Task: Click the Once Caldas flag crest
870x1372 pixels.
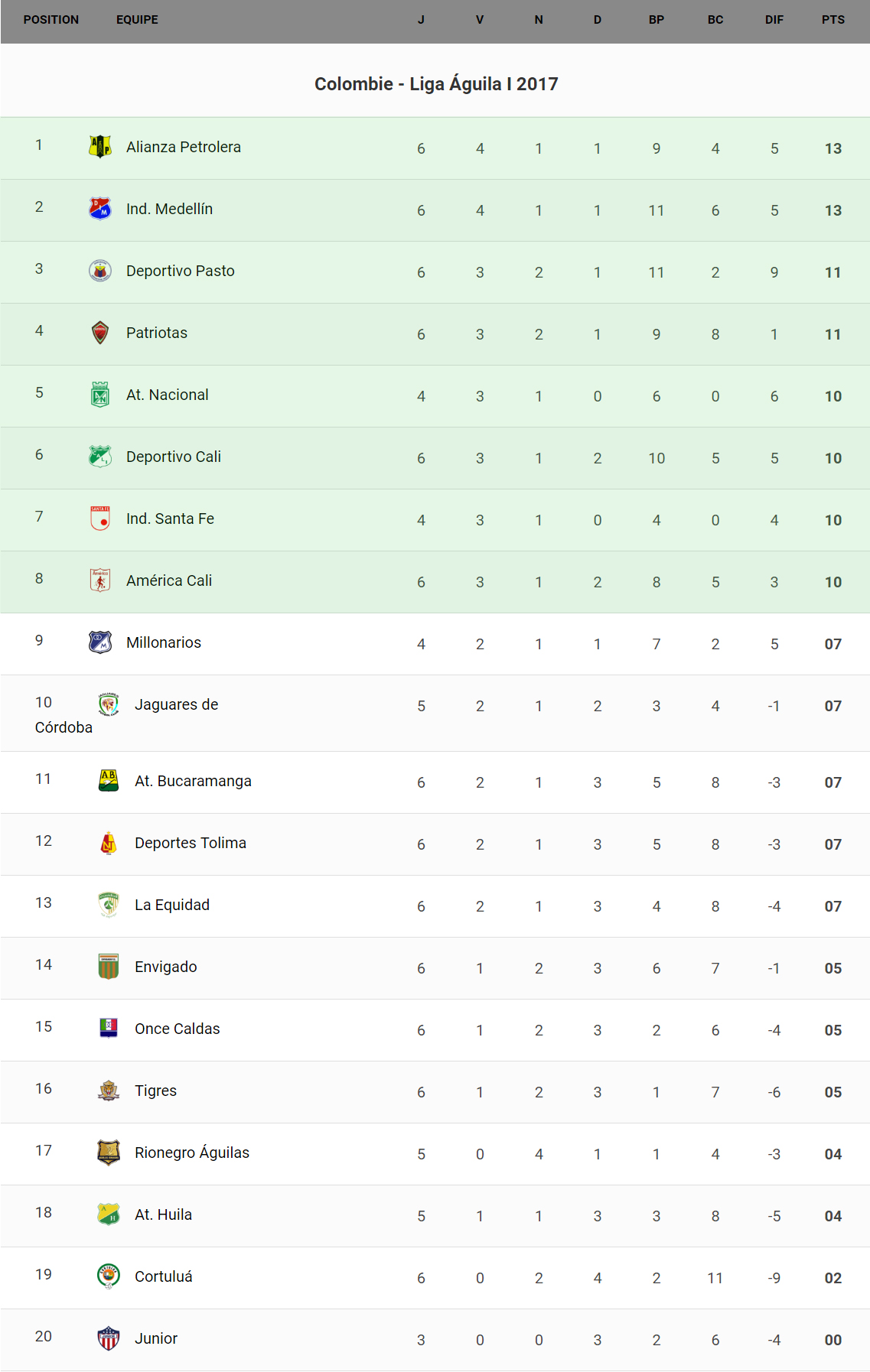Action: click(x=109, y=1029)
